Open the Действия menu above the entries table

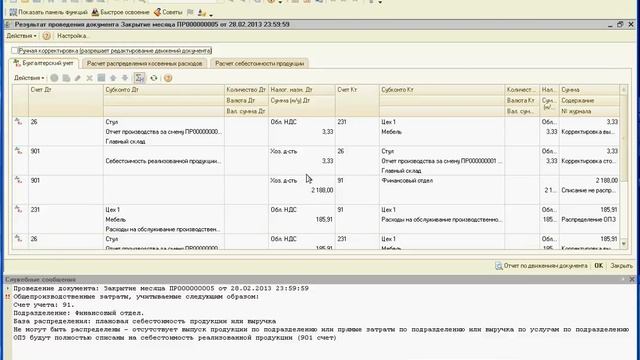point(29,78)
